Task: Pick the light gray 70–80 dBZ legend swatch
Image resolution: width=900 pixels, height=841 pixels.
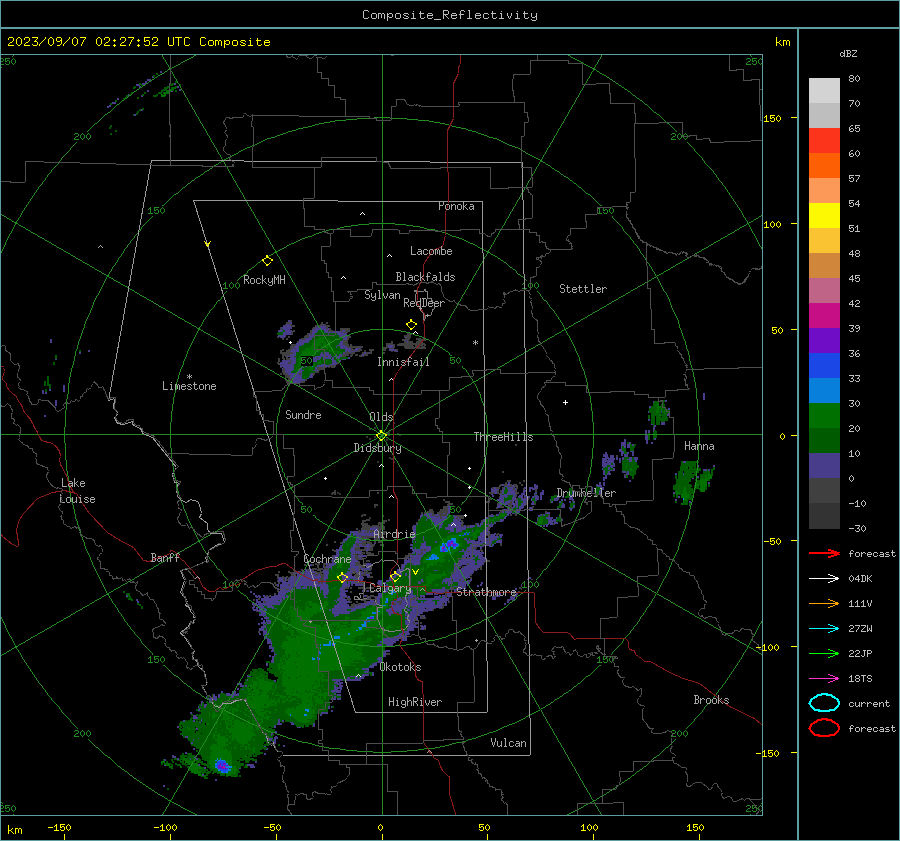Action: 824,90
